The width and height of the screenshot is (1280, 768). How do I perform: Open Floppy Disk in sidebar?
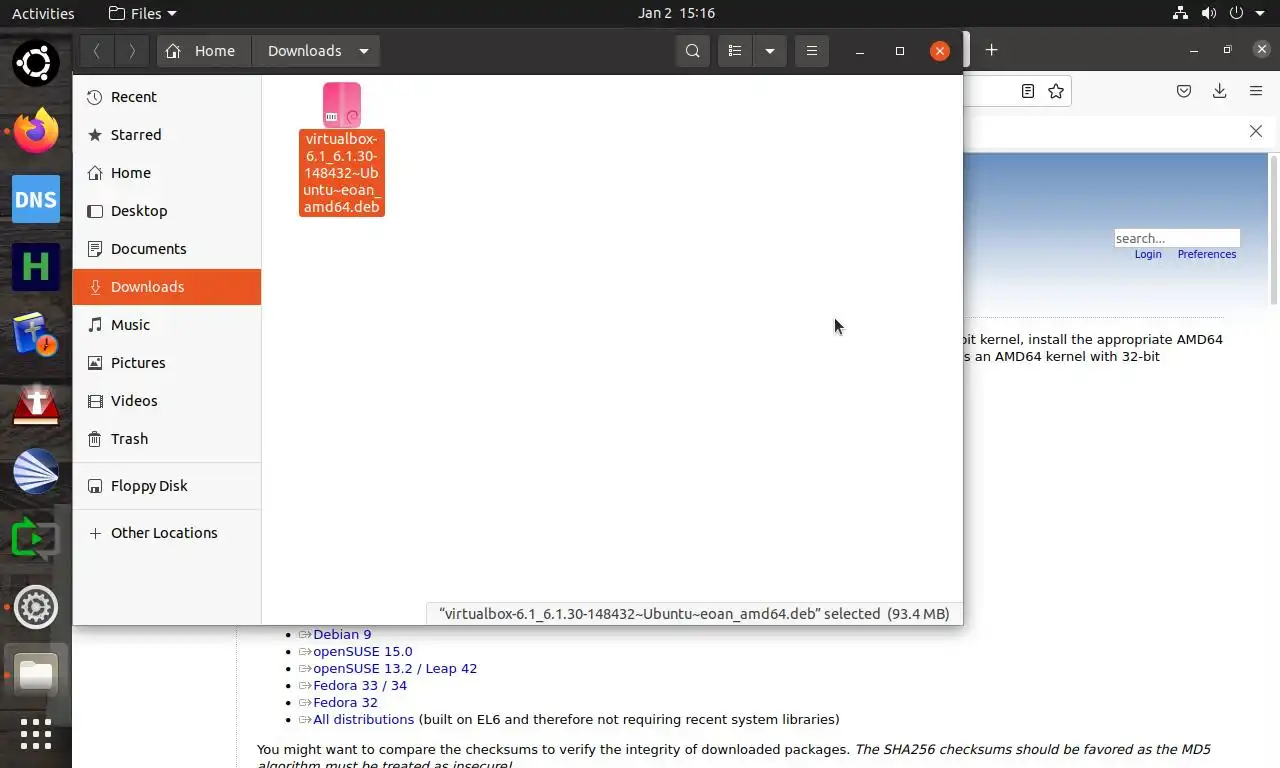pyautogui.click(x=167, y=486)
